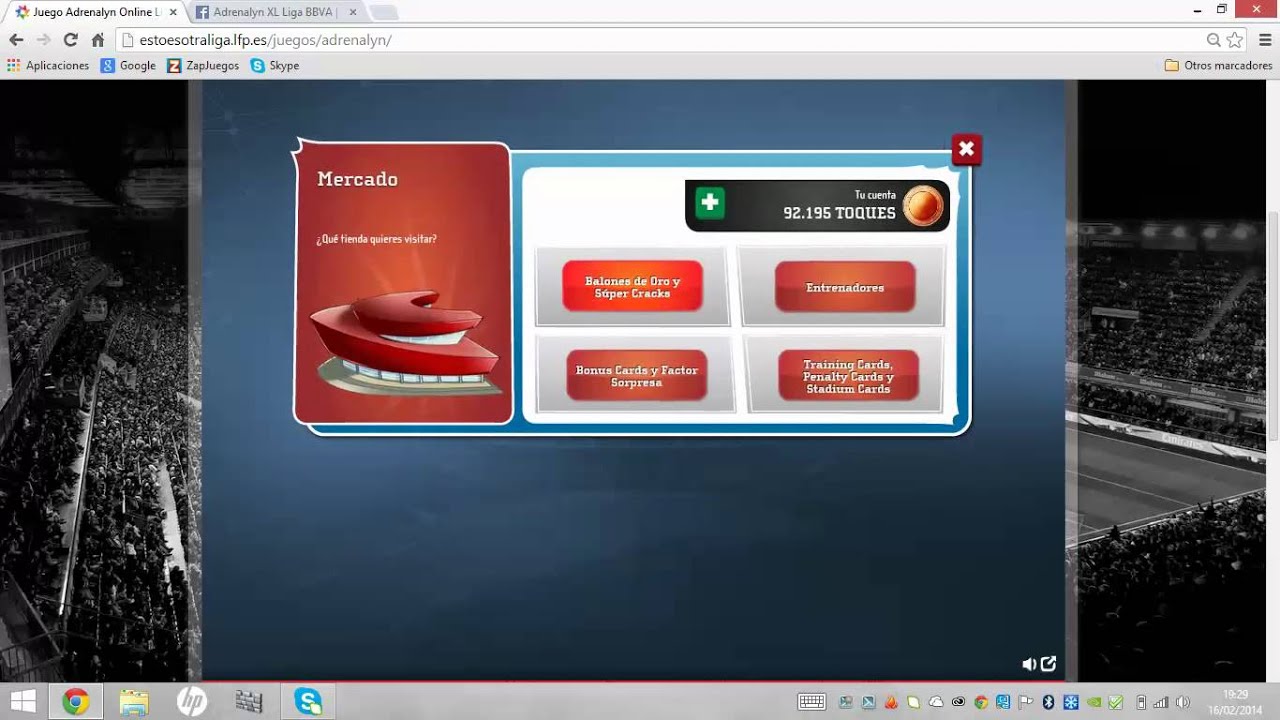1280x720 pixels.
Task: Click the Bluetooth tray icon
Action: pos(1048,702)
